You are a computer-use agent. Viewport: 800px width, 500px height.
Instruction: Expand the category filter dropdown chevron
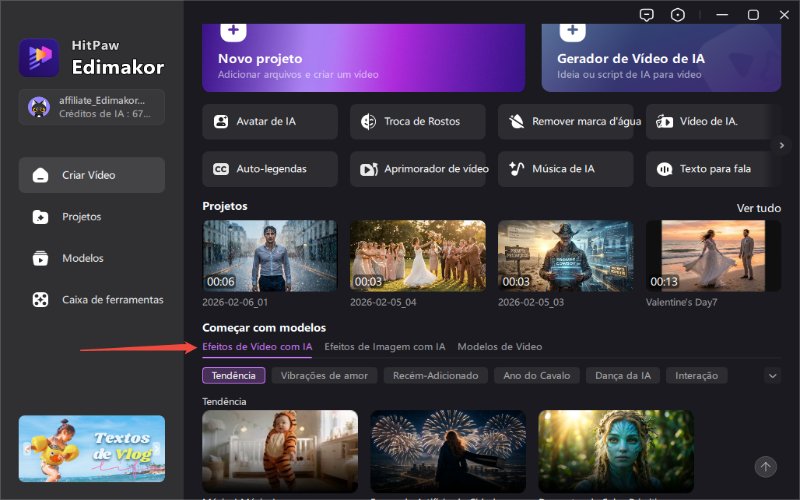point(772,376)
